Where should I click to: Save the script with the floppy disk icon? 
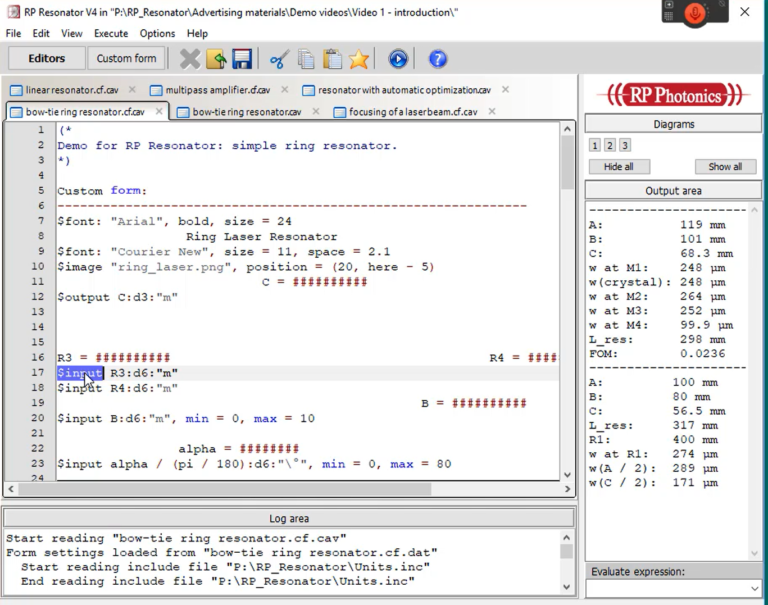[x=242, y=59]
